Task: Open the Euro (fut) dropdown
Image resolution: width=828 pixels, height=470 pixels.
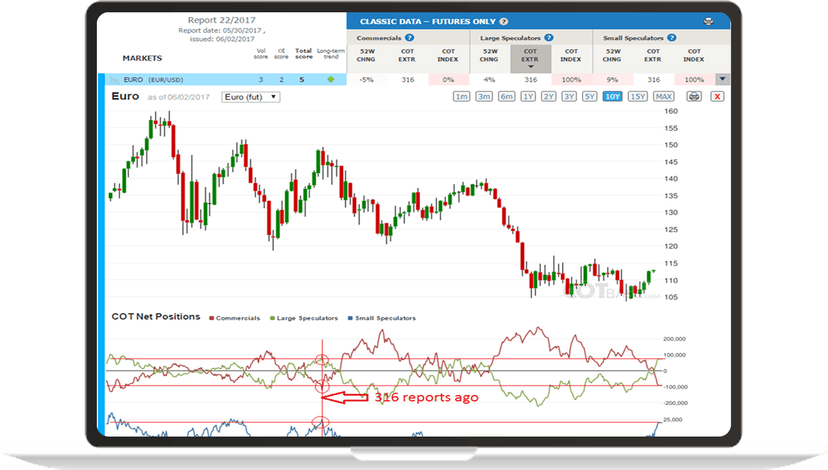Action: (250, 97)
